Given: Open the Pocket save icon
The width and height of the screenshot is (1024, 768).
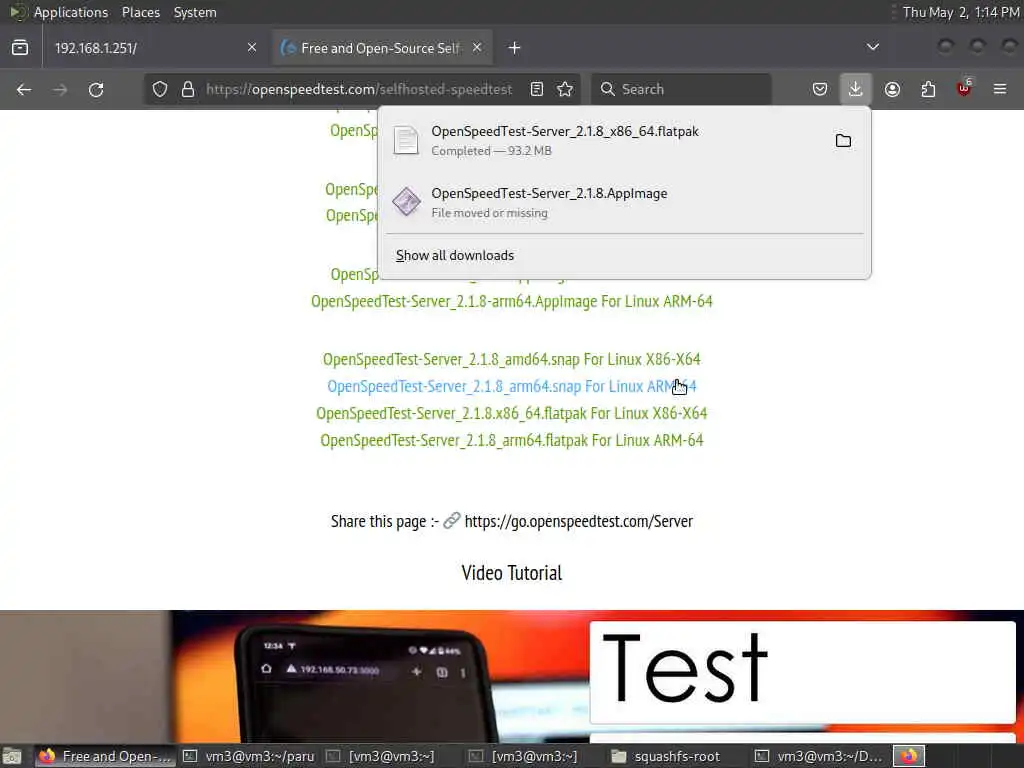Looking at the screenshot, I should pos(820,89).
